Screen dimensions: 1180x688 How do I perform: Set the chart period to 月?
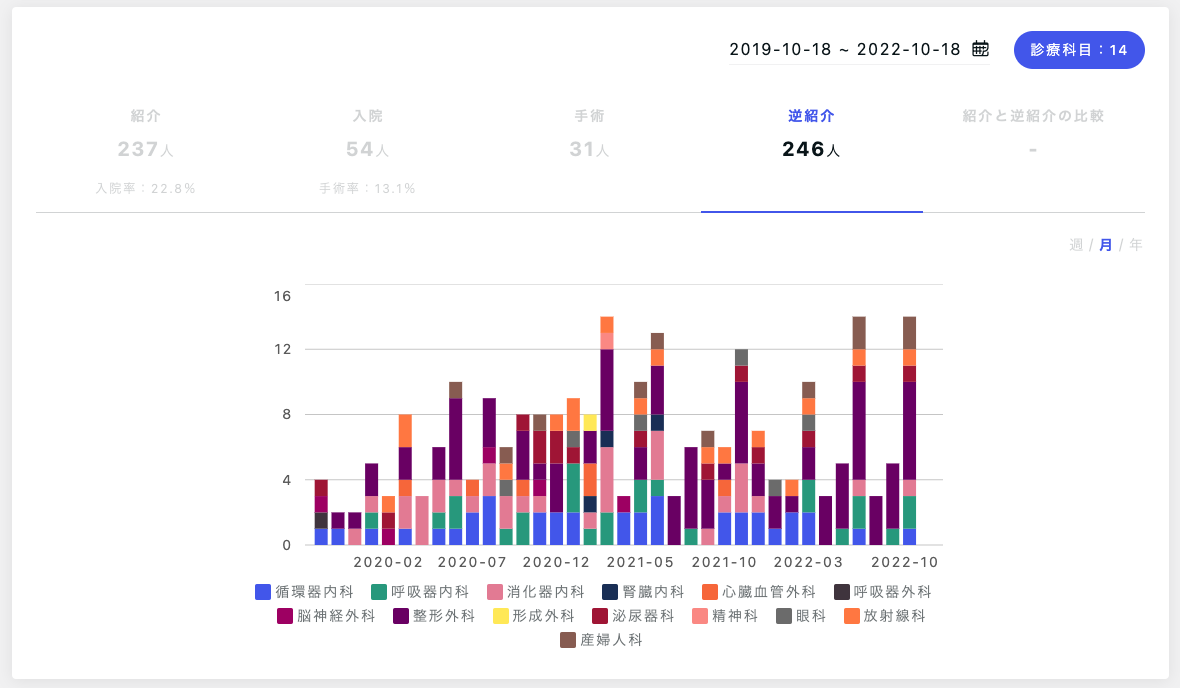pyautogui.click(x=1105, y=245)
